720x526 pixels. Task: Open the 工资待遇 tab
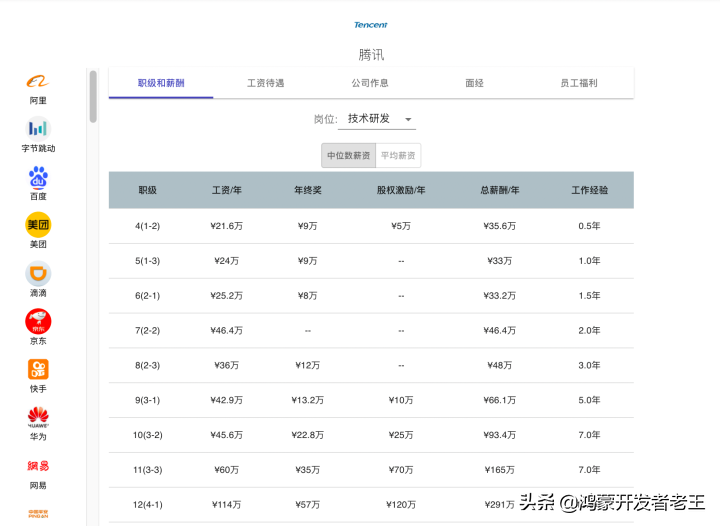265,83
